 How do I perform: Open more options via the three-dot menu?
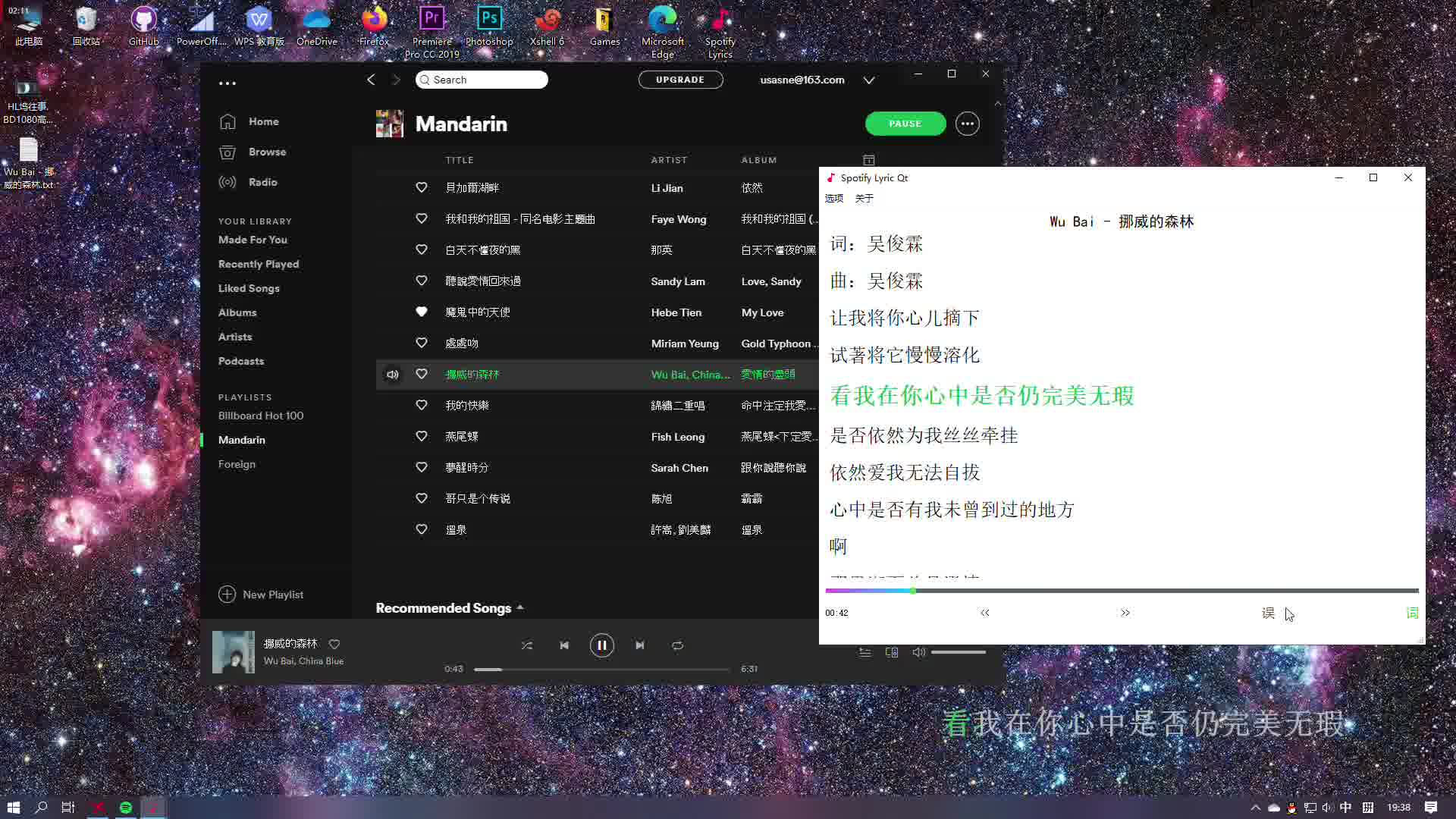[x=967, y=123]
